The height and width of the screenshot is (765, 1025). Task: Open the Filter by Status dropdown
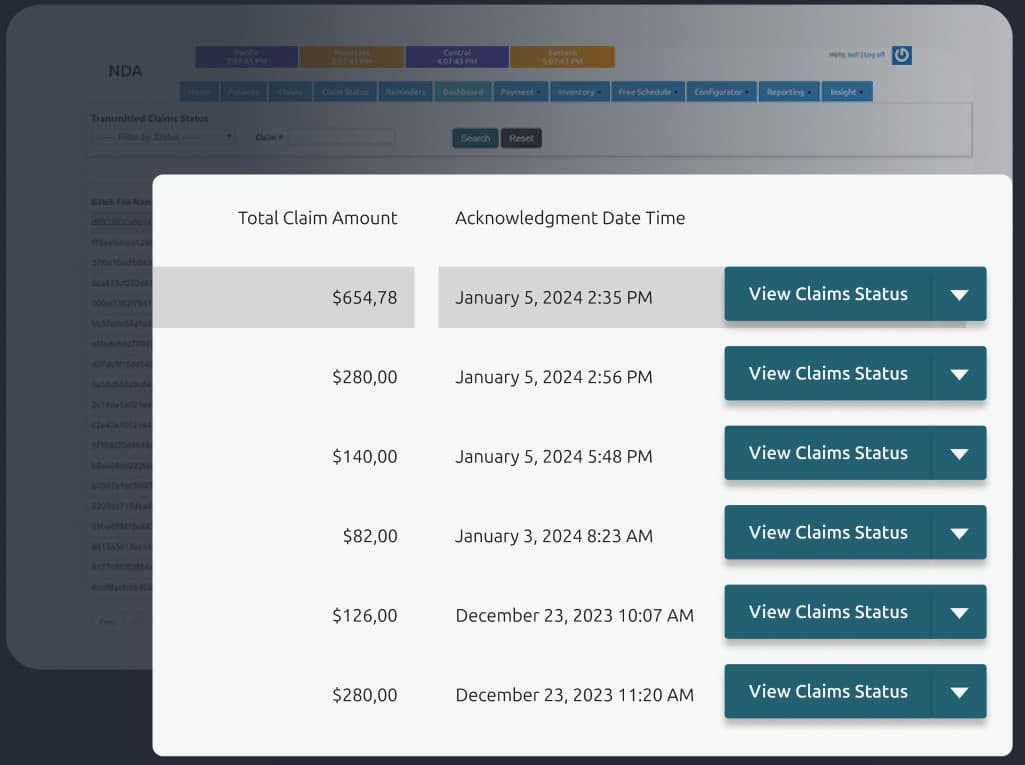pos(162,137)
